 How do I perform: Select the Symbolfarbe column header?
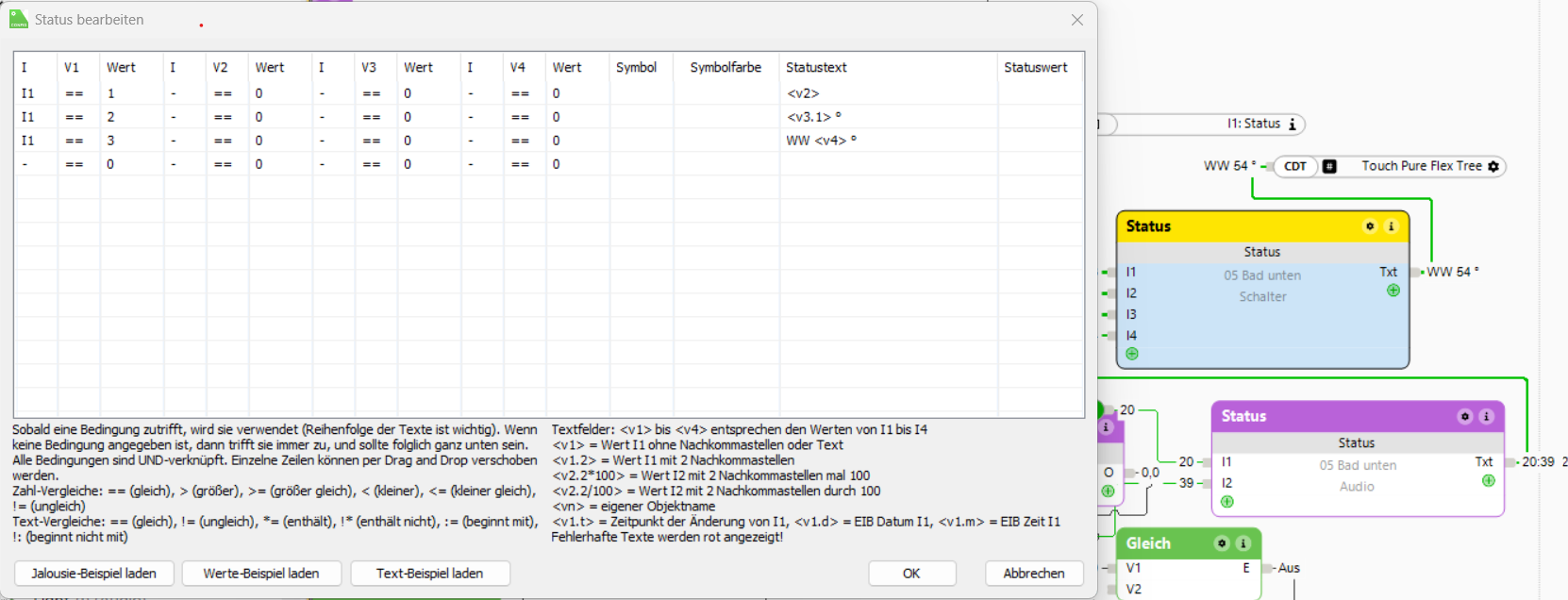point(726,67)
